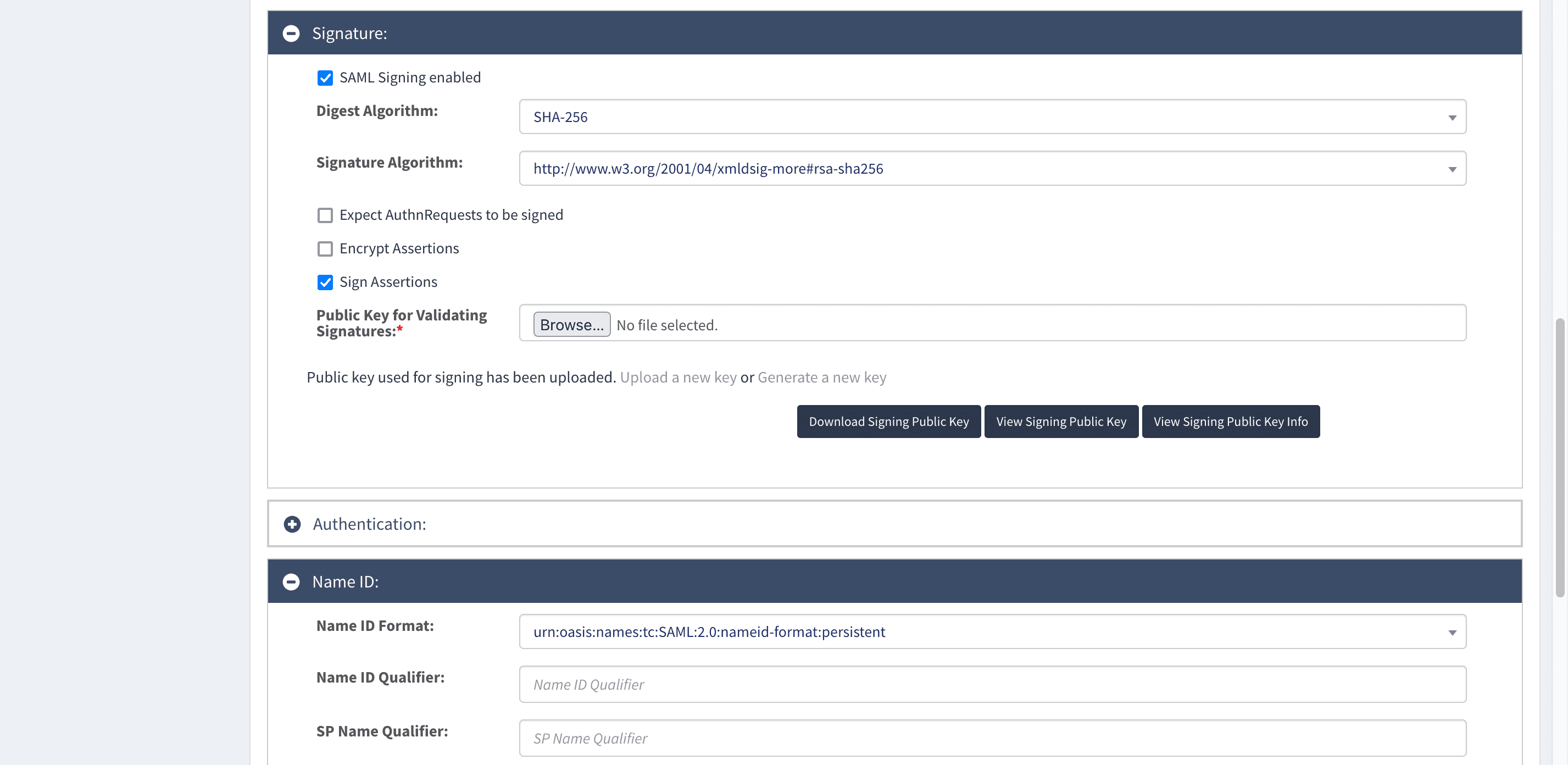Click Browse to choose public key file
Screen dimensions: 1568x765
pos(571,325)
